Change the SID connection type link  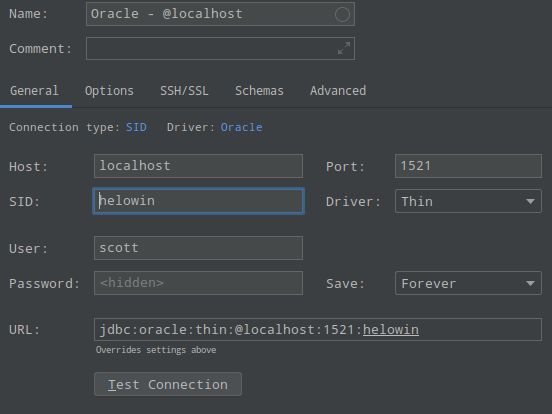pyautogui.click(x=136, y=127)
